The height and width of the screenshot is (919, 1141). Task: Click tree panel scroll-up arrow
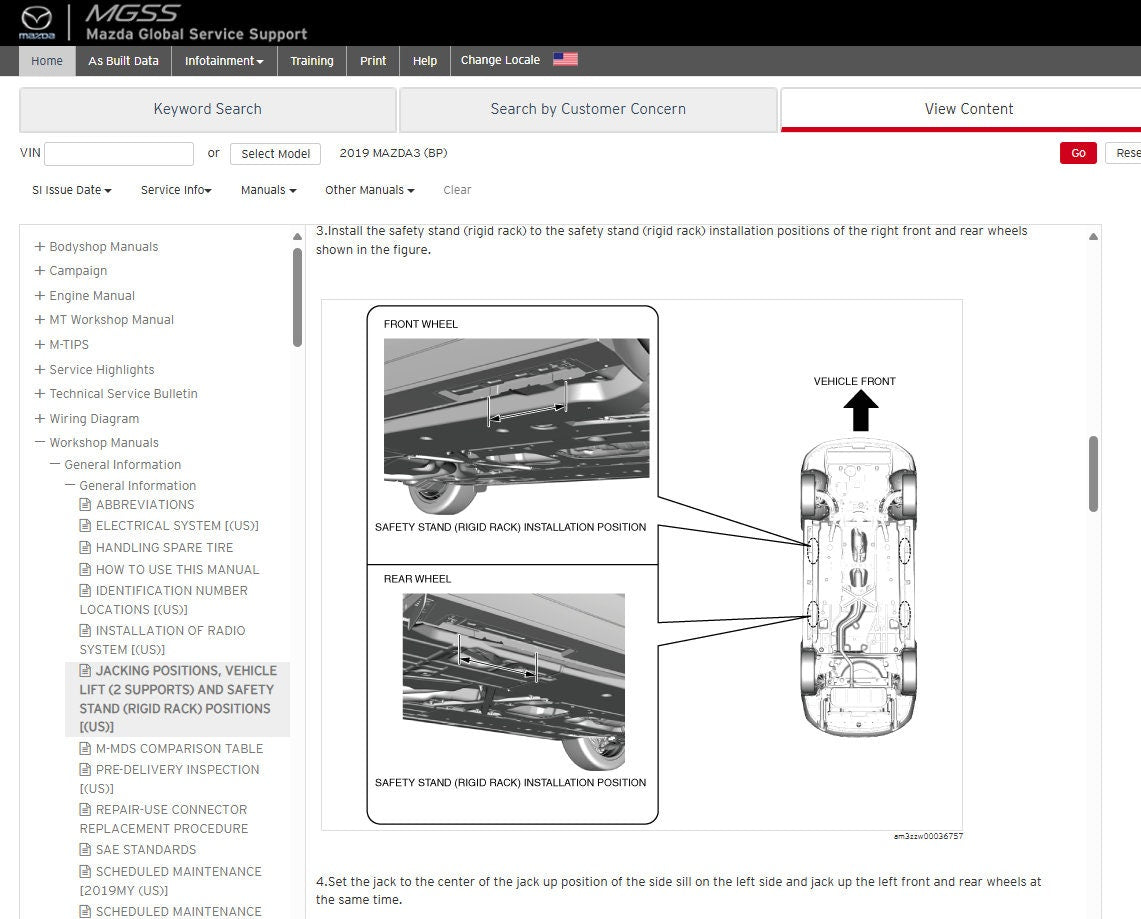pyautogui.click(x=297, y=236)
